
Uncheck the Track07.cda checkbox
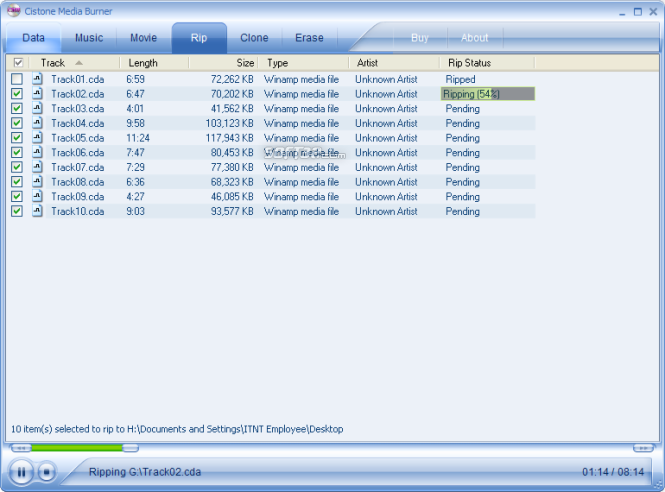[x=17, y=167]
